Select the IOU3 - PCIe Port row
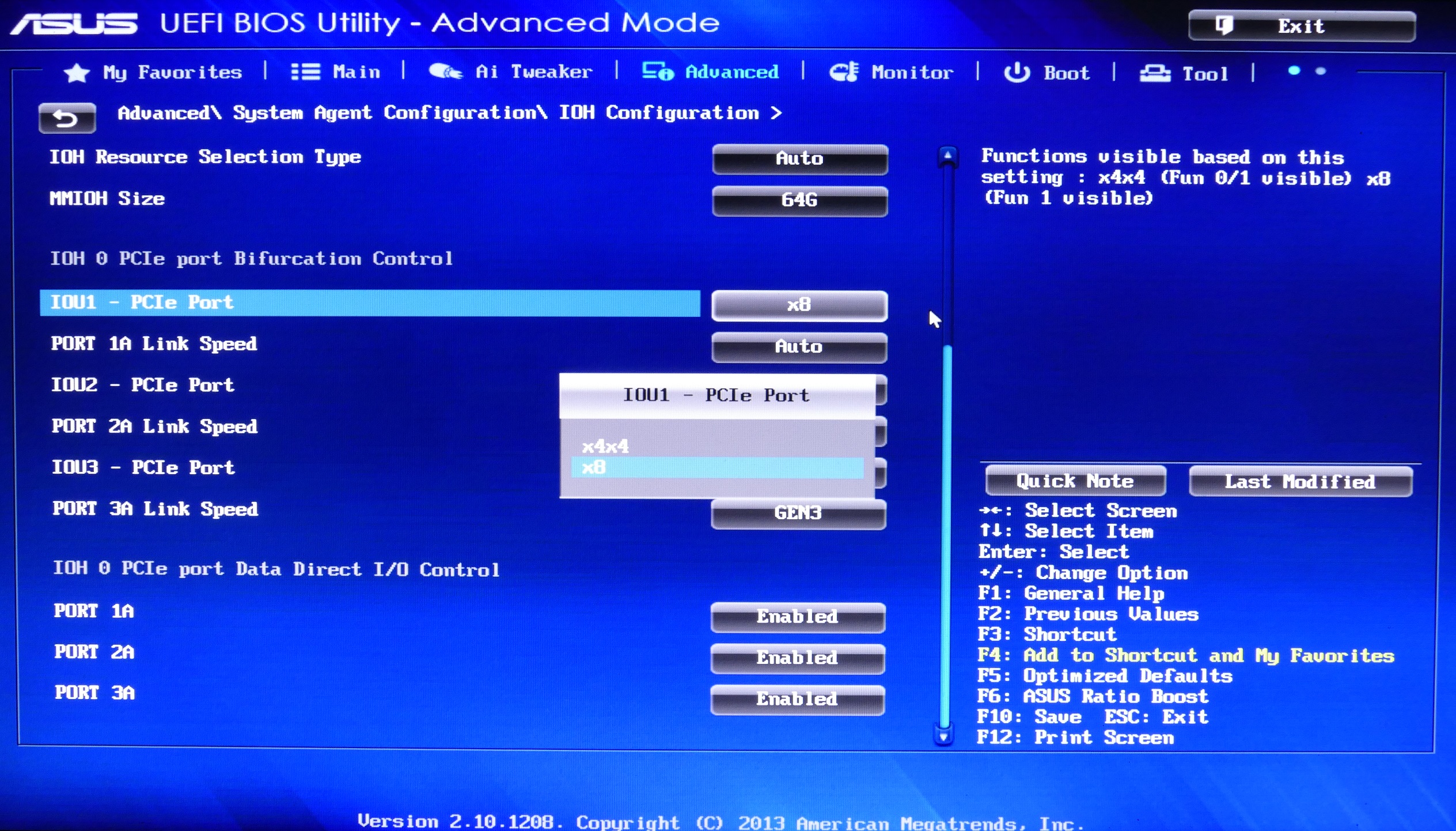This screenshot has height=831, width=1456. pos(143,467)
